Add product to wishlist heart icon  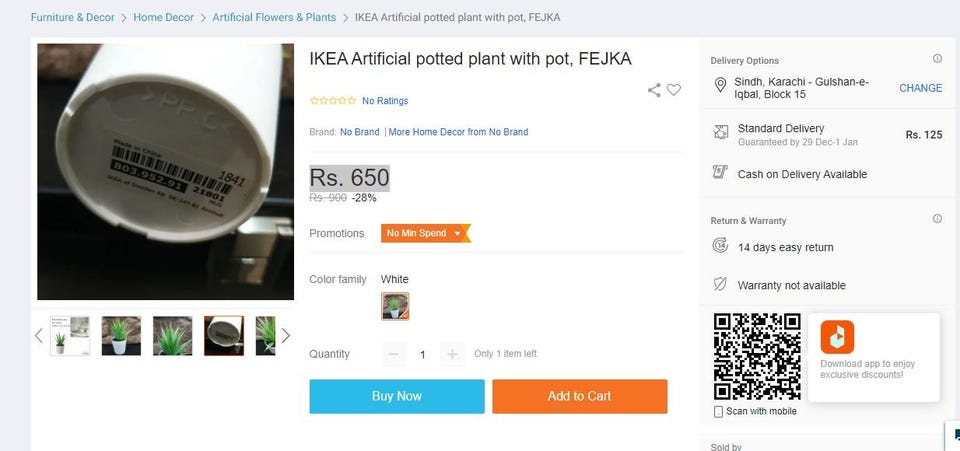pos(674,90)
